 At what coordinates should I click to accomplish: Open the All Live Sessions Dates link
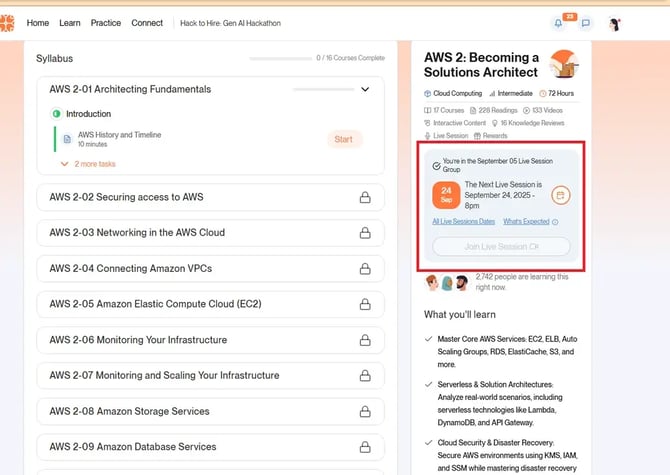pos(463,222)
